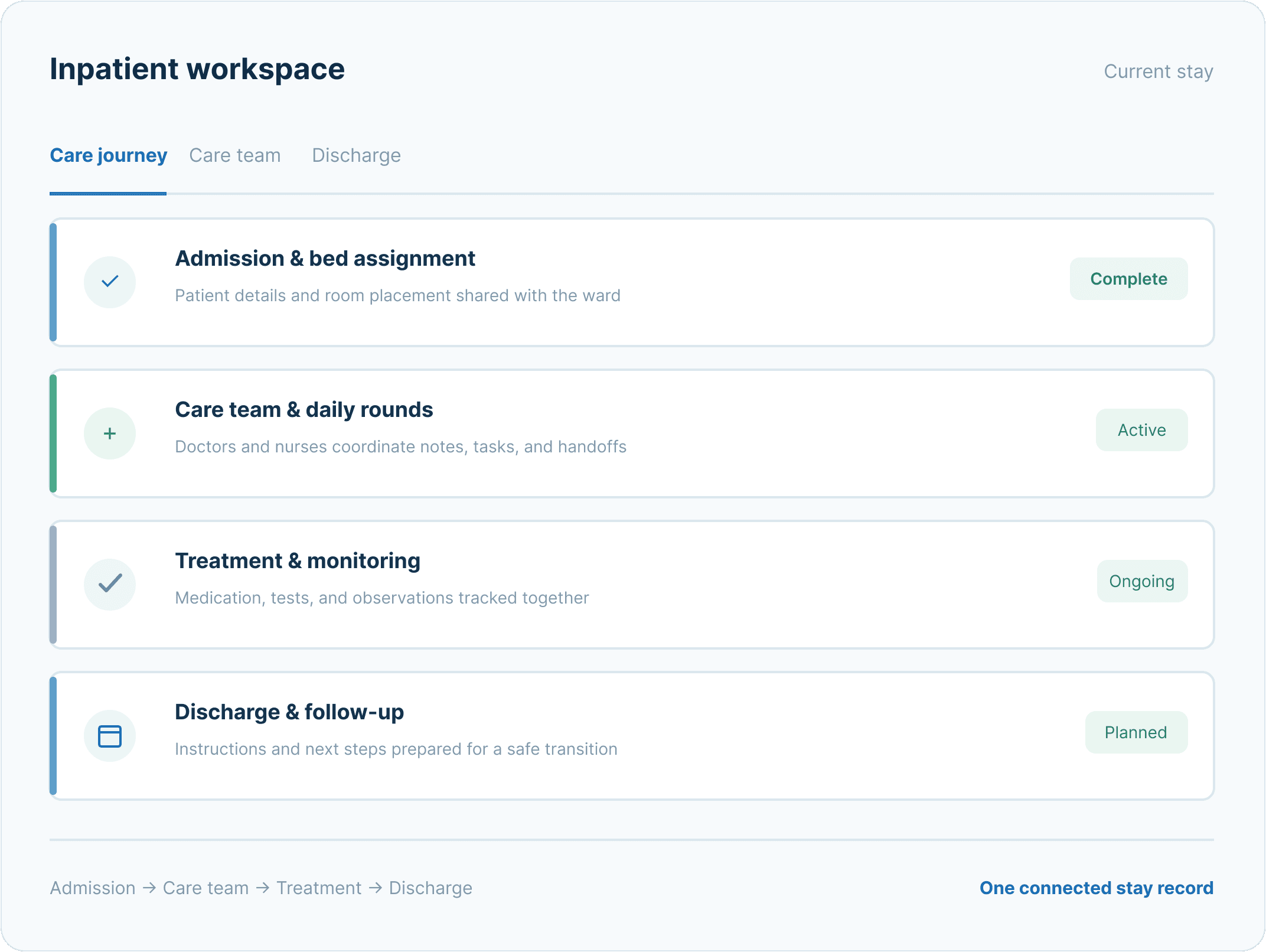Switch to the Care journey tab
1266x952 pixels.
pos(108,155)
